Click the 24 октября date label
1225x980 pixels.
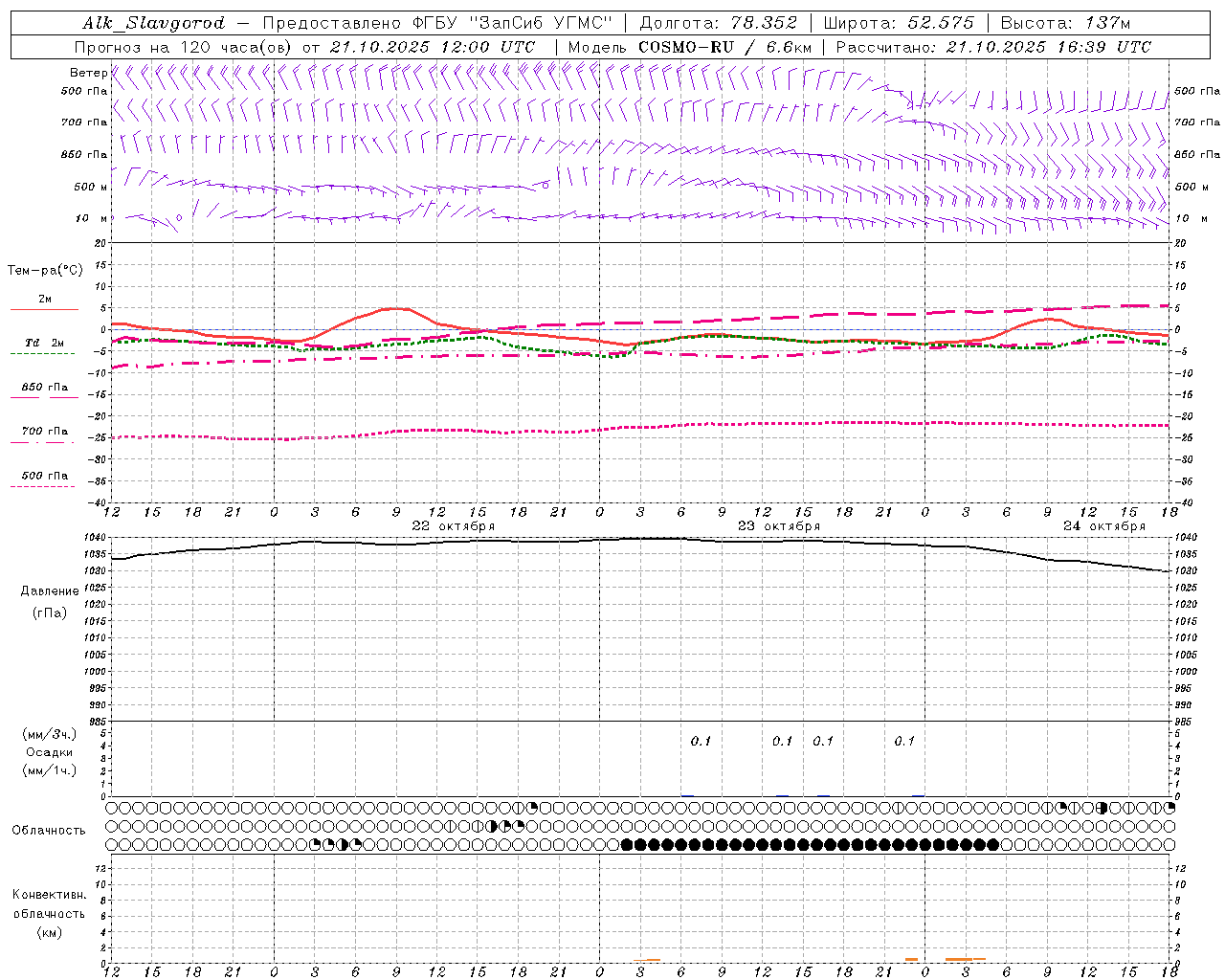pos(1104,526)
